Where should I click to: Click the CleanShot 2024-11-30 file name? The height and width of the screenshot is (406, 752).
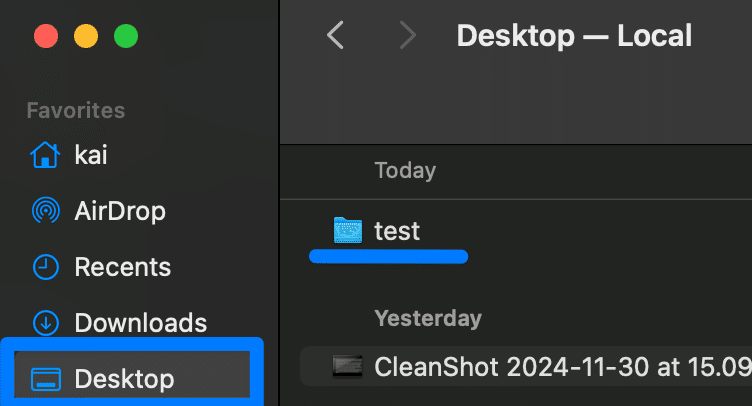(x=560, y=366)
